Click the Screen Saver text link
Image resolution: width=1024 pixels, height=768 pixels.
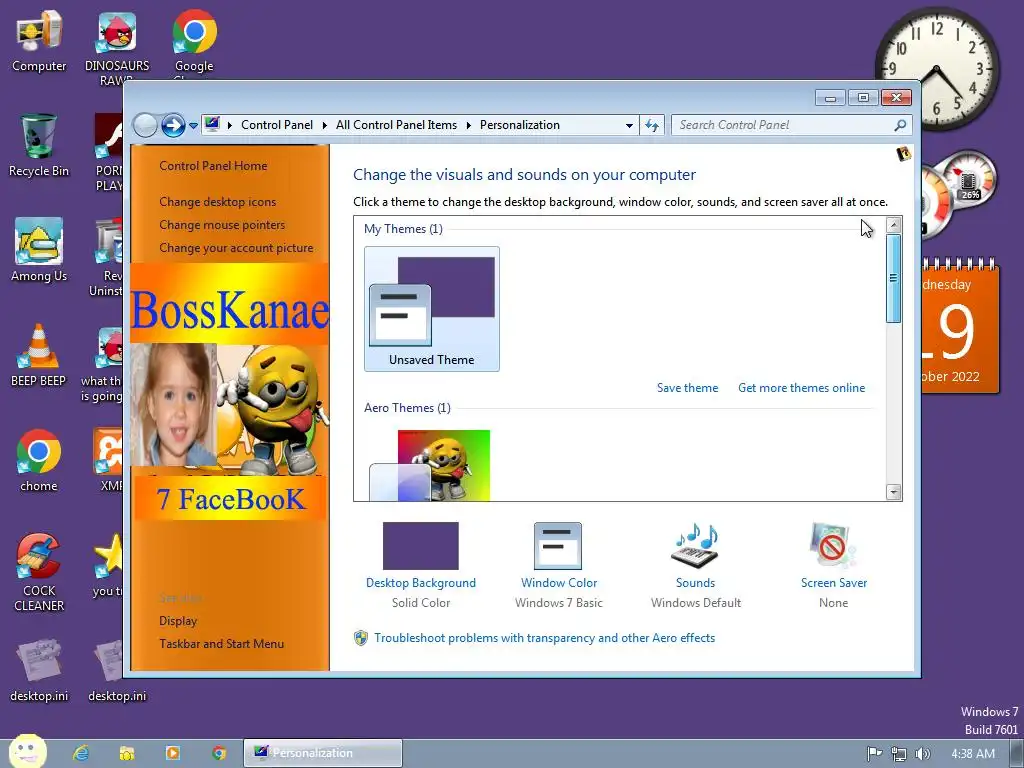[x=834, y=583]
